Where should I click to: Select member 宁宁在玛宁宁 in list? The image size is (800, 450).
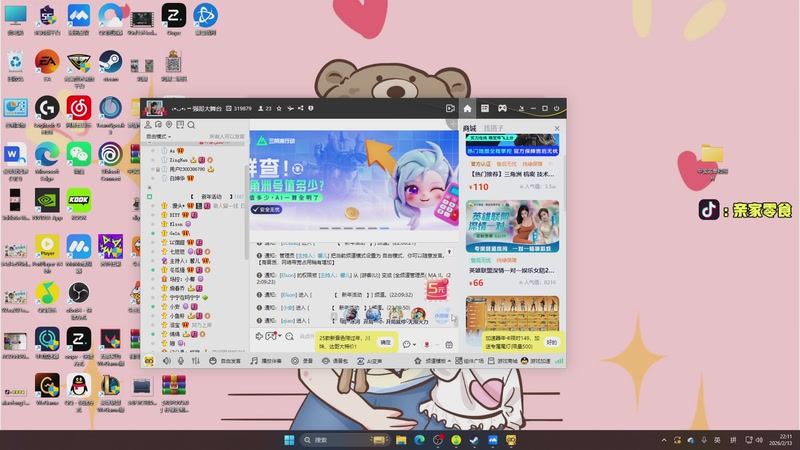[x=185, y=297]
